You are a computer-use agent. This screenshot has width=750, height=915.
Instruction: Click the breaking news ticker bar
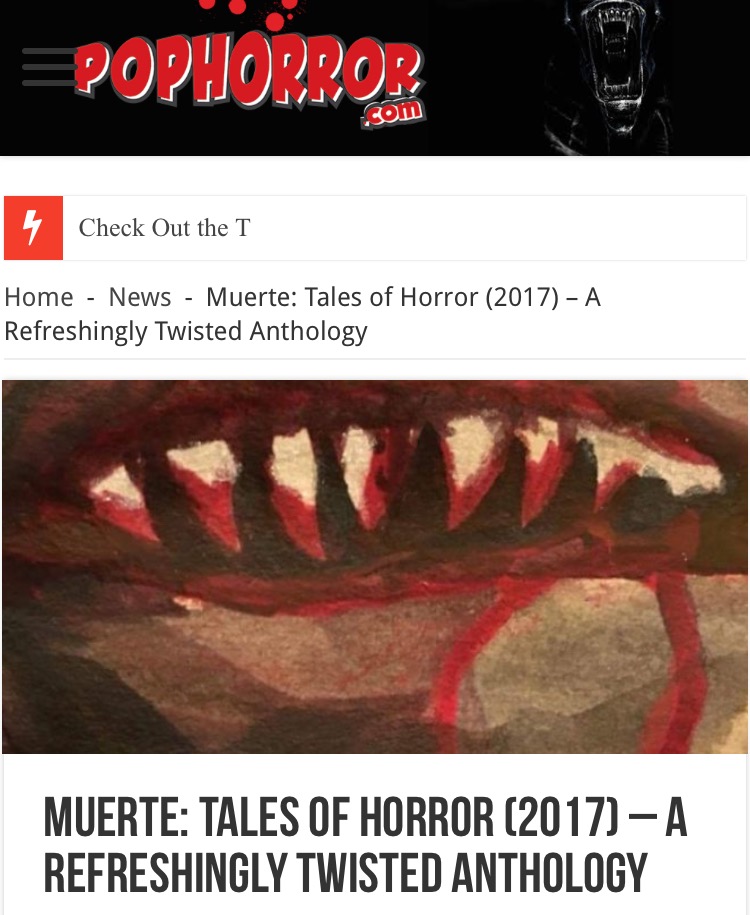tap(375, 228)
